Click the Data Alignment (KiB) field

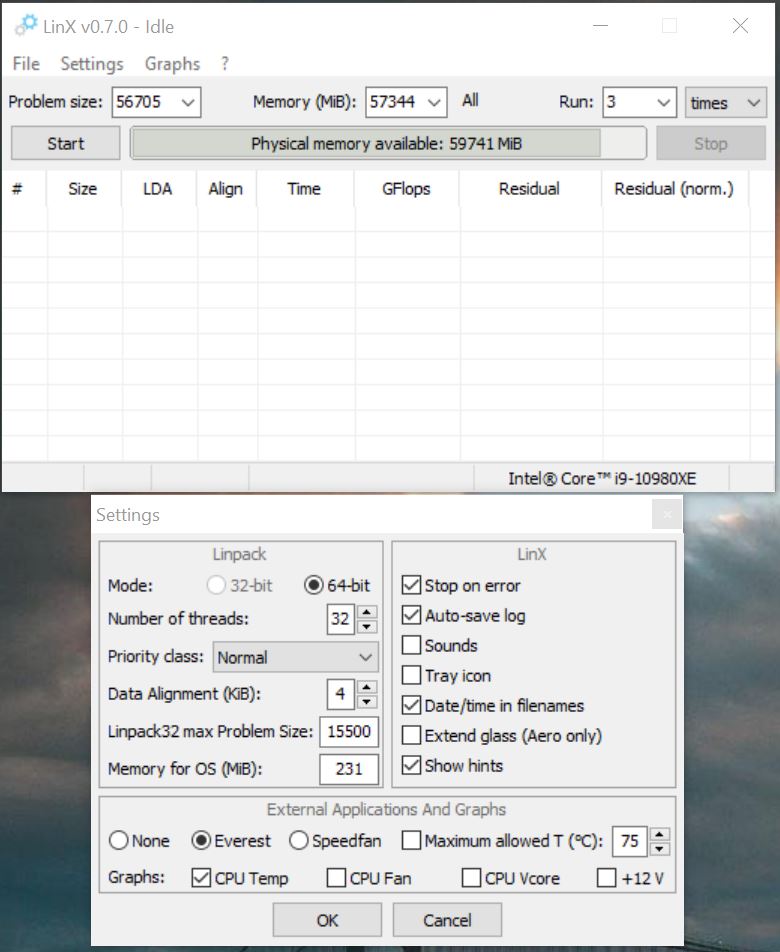(340, 694)
